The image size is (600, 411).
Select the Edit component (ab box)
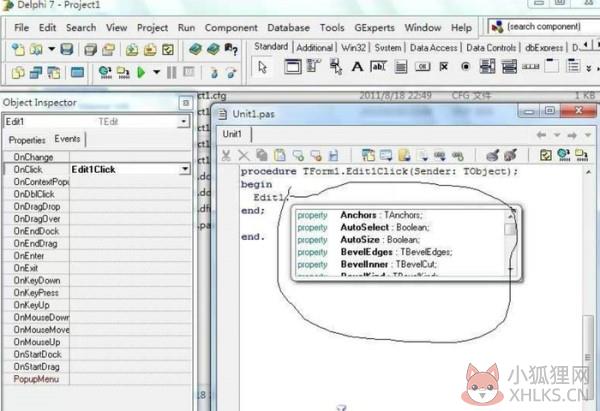(x=378, y=67)
